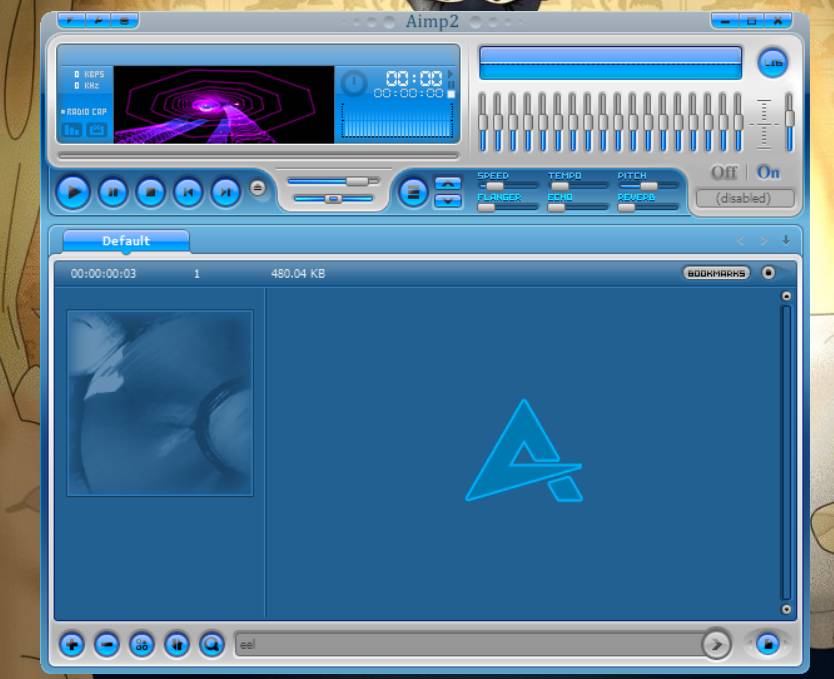Select the Default playlist tab
The width and height of the screenshot is (834, 679).
[126, 241]
